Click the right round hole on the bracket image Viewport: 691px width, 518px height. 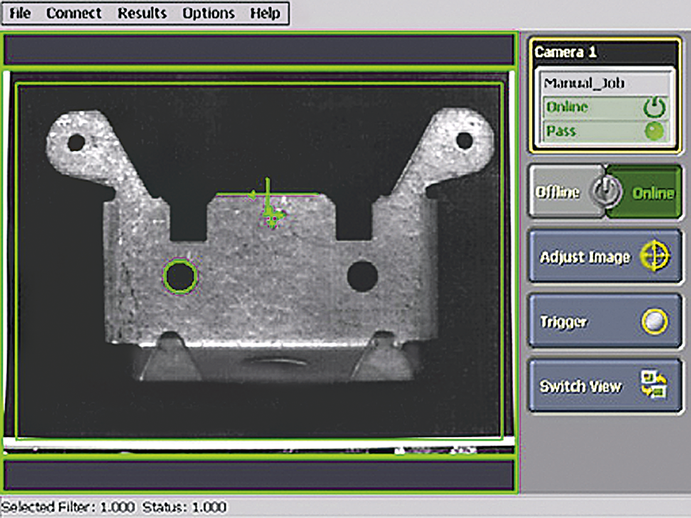361,275
